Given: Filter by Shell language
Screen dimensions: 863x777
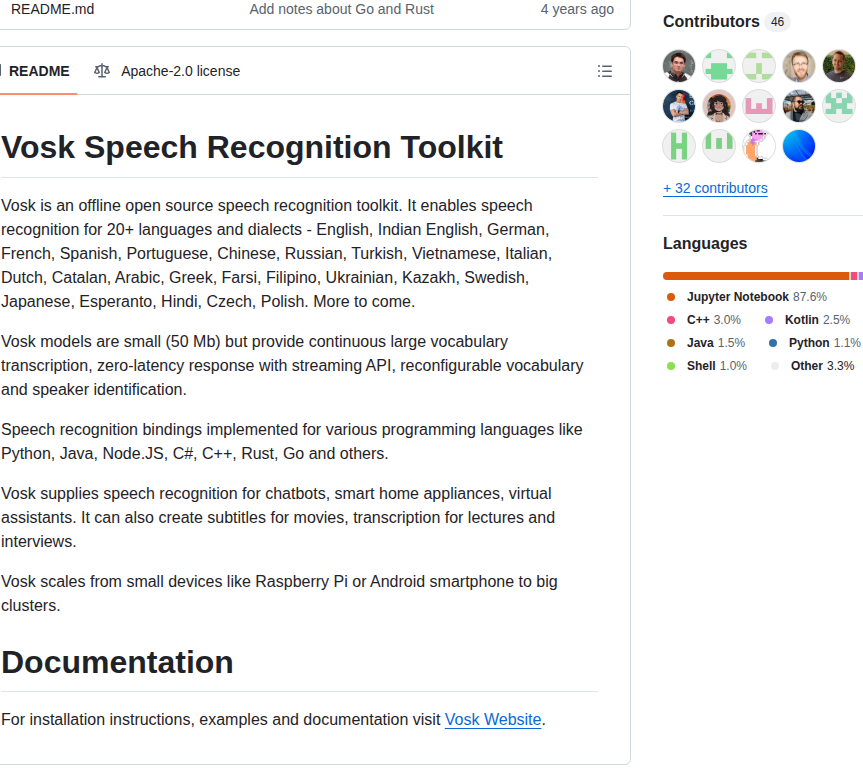Looking at the screenshot, I should [x=707, y=366].
